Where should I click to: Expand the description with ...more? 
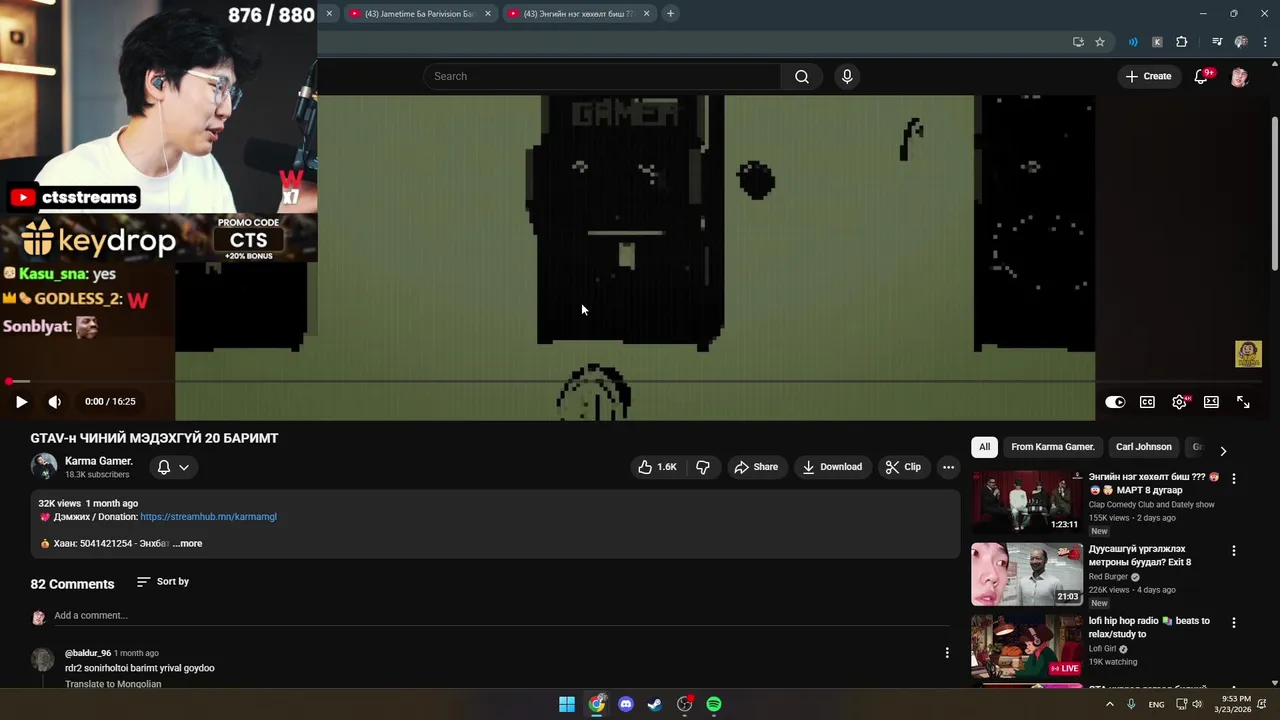coord(187,544)
